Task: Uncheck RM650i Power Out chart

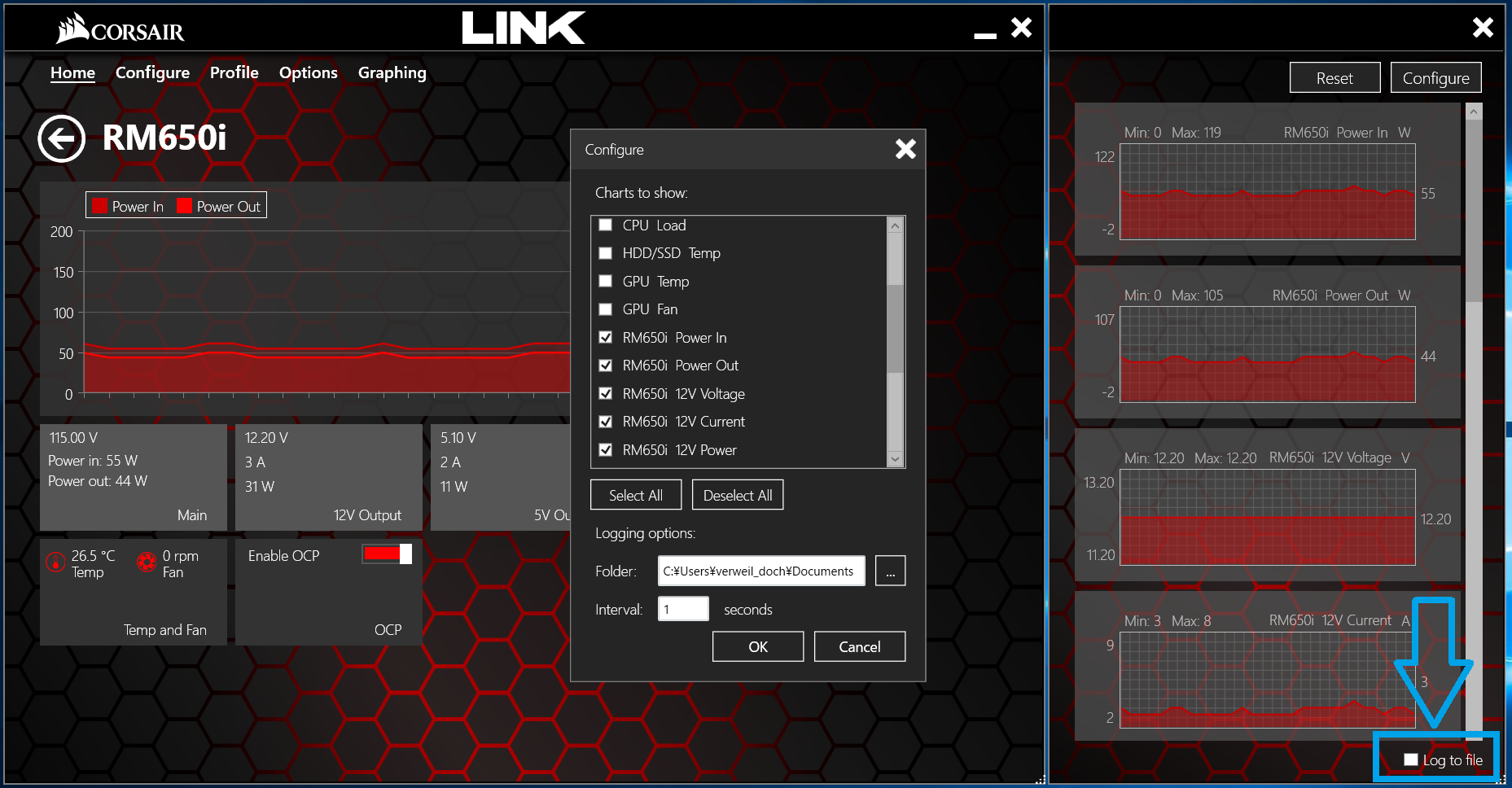Action: [605, 366]
